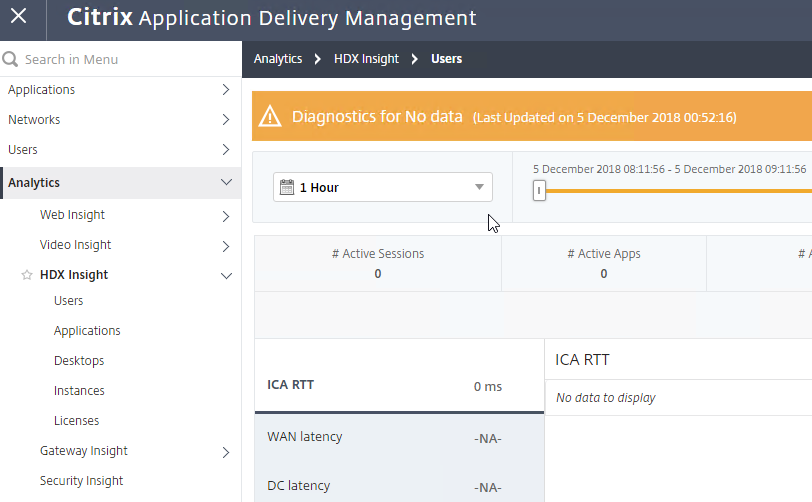Open Users under HDX Insight
812x502 pixels.
tap(68, 301)
